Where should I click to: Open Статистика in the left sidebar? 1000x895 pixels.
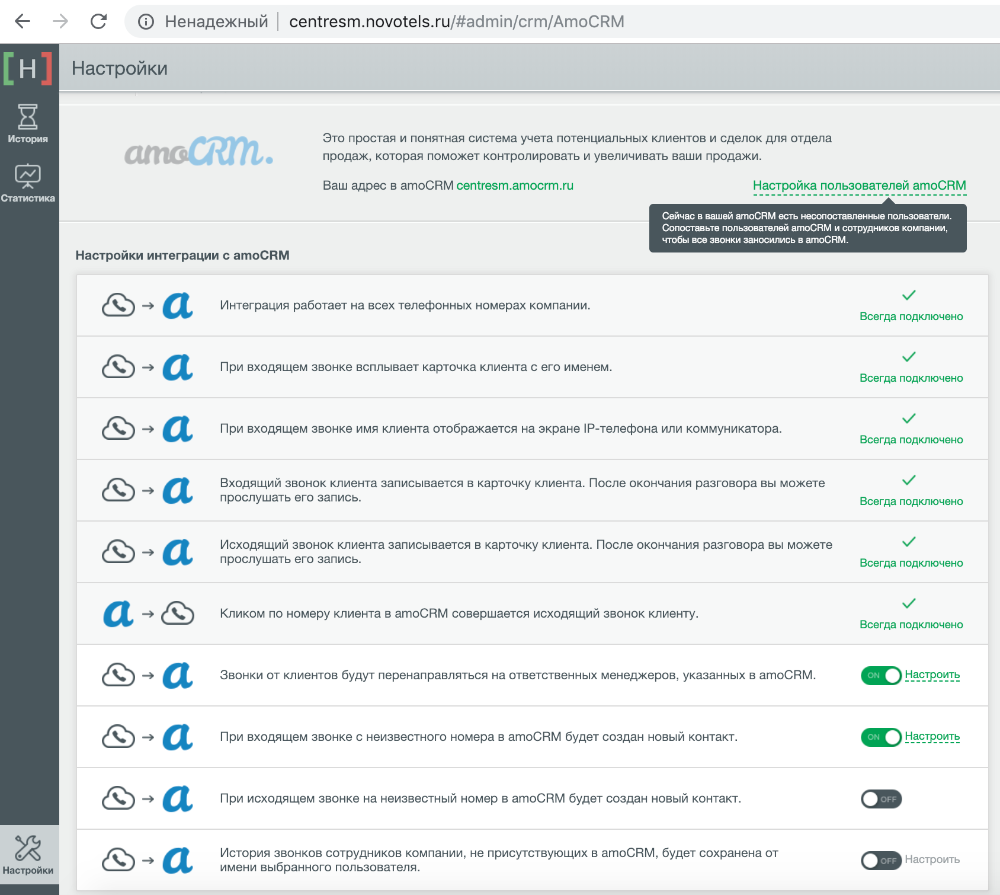[28, 184]
